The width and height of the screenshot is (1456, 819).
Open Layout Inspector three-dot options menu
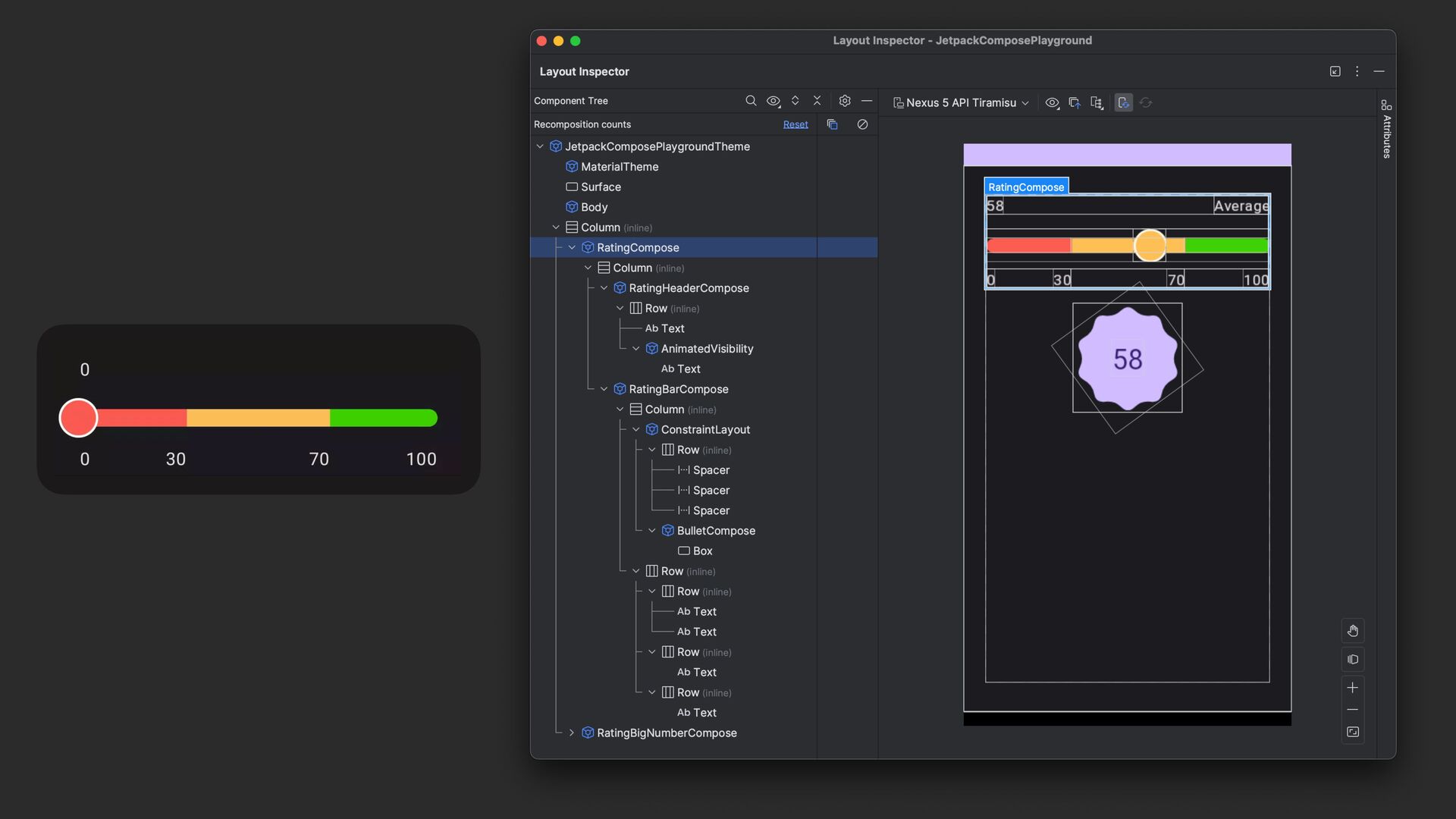pos(1357,71)
